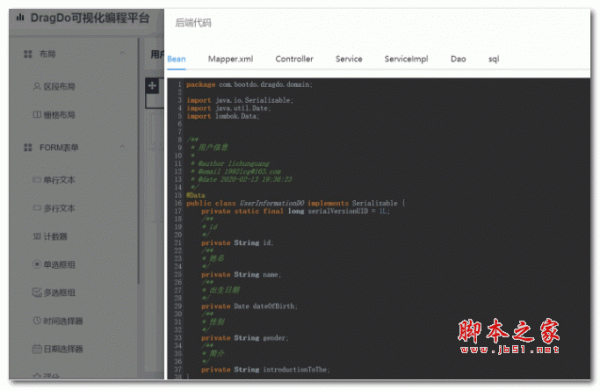Select 多行文本 component label
This screenshot has height=390, width=600.
59,208
